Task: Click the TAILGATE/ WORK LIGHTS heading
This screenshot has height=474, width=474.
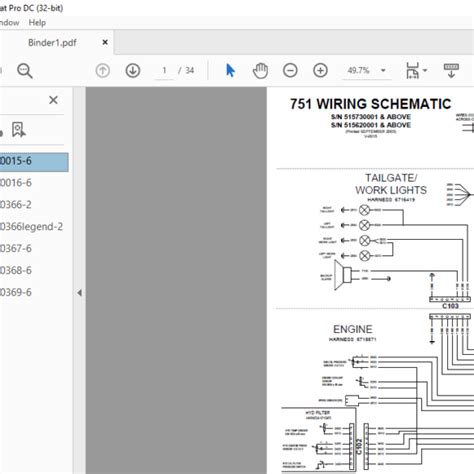Action: pos(391,184)
